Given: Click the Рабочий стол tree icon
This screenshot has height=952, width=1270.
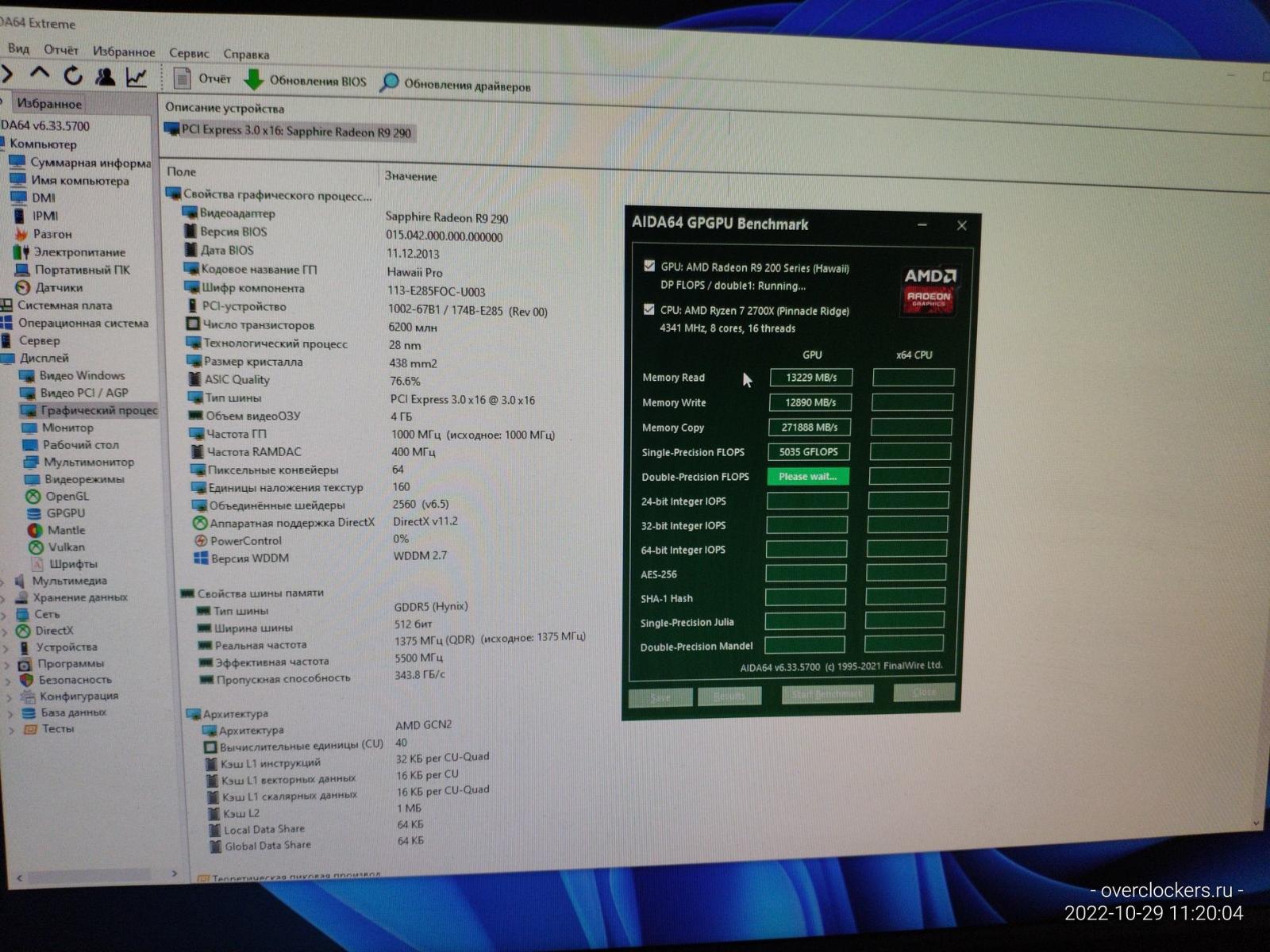Looking at the screenshot, I should pyautogui.click(x=30, y=445).
